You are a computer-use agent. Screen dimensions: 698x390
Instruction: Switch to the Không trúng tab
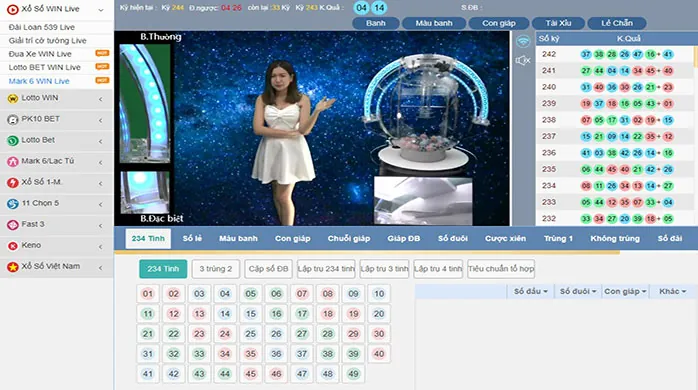(x=615, y=239)
